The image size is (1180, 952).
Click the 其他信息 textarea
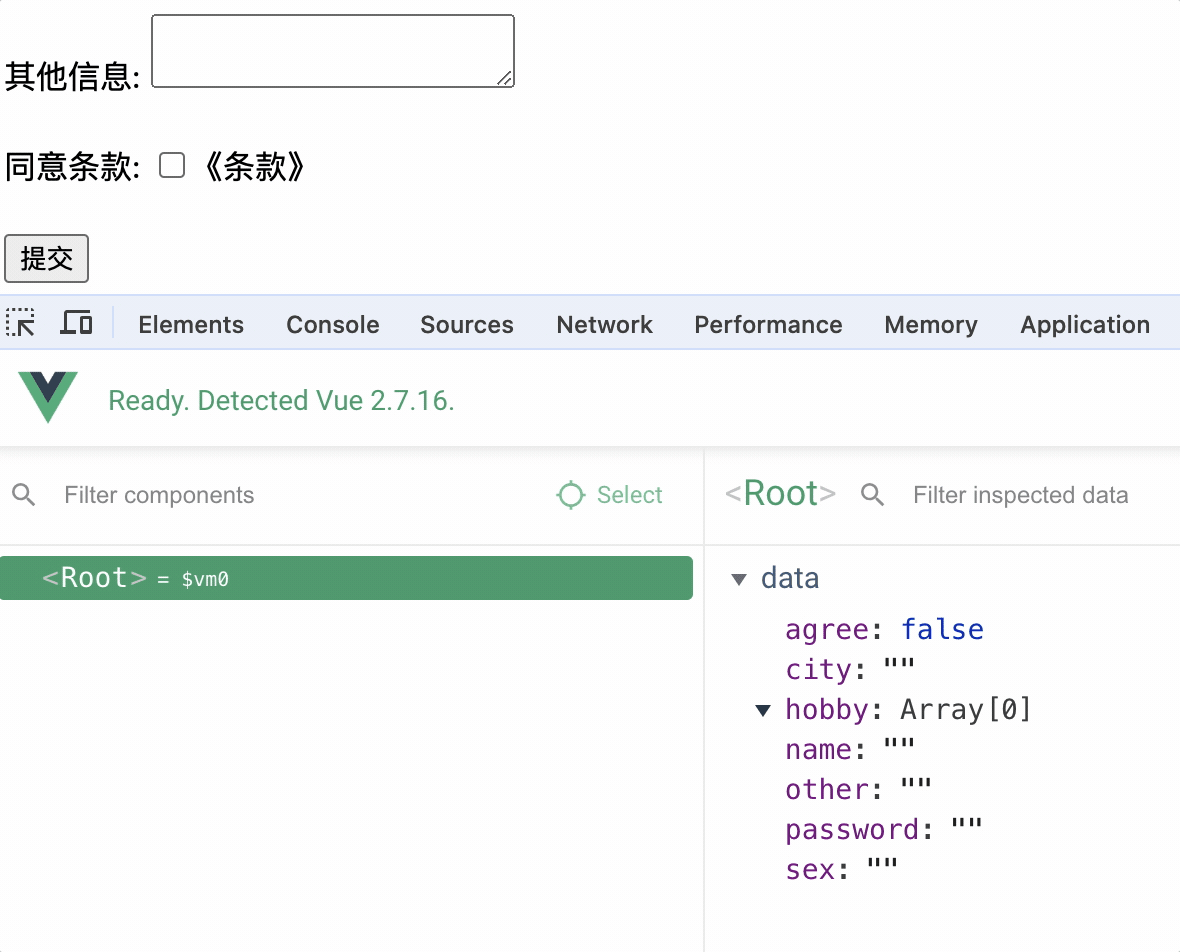click(x=332, y=51)
